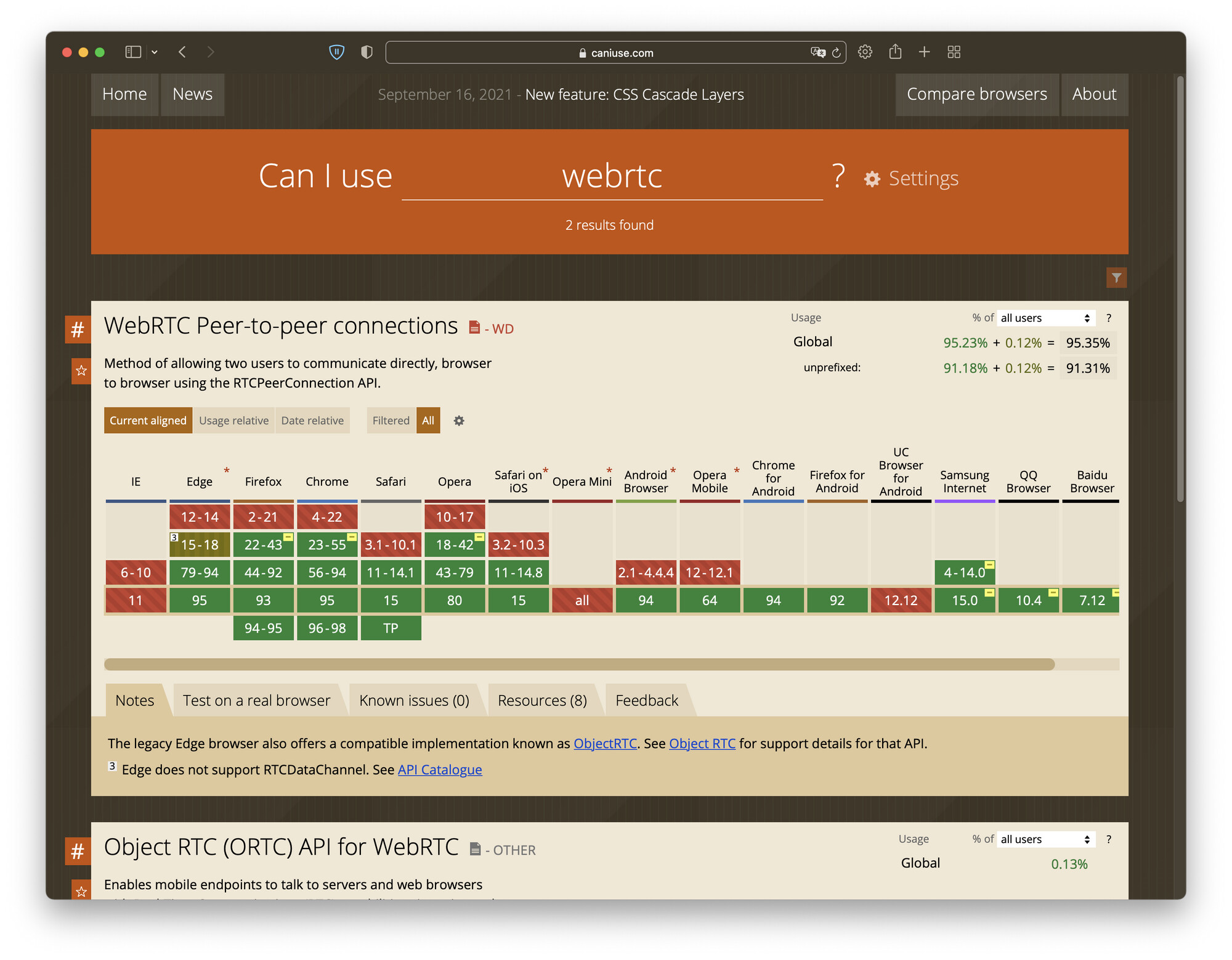This screenshot has height=960, width=1232.
Task: Open the About page
Action: (x=1094, y=94)
